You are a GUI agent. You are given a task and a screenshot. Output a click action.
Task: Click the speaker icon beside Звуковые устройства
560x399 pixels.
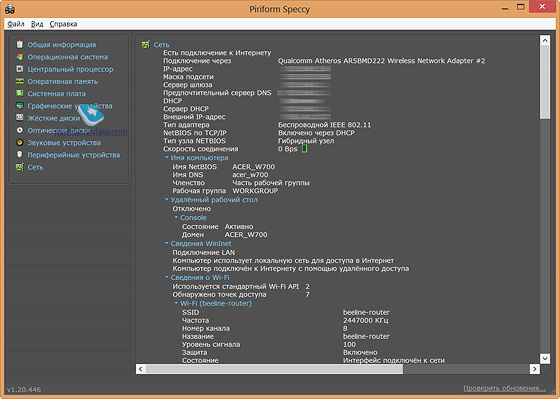(x=20, y=142)
